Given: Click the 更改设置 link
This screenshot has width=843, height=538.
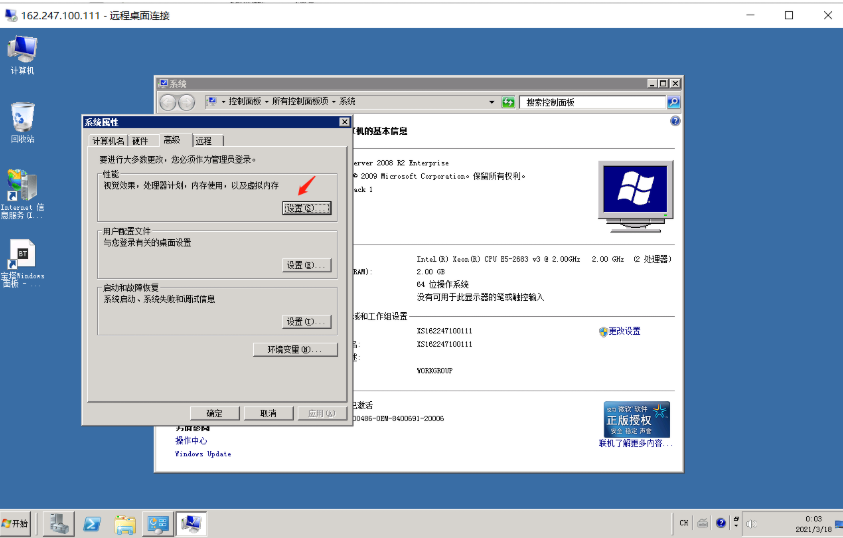Looking at the screenshot, I should coord(625,332).
